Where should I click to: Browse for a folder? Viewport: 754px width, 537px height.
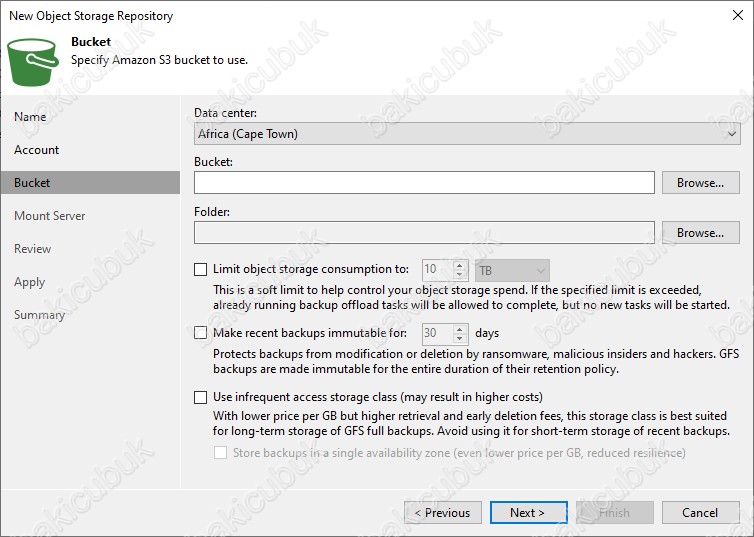[x=701, y=233]
